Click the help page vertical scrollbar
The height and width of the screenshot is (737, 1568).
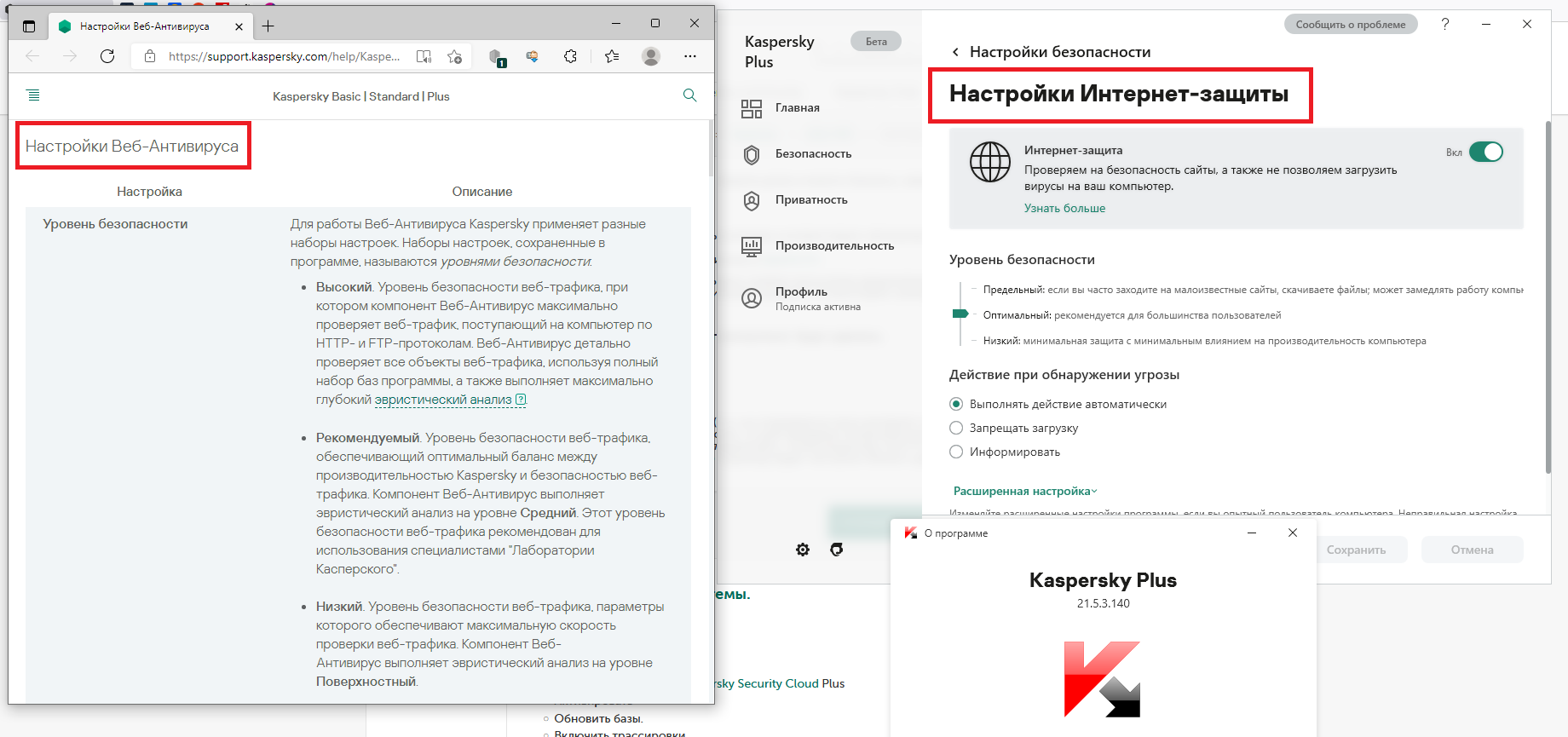click(x=711, y=148)
